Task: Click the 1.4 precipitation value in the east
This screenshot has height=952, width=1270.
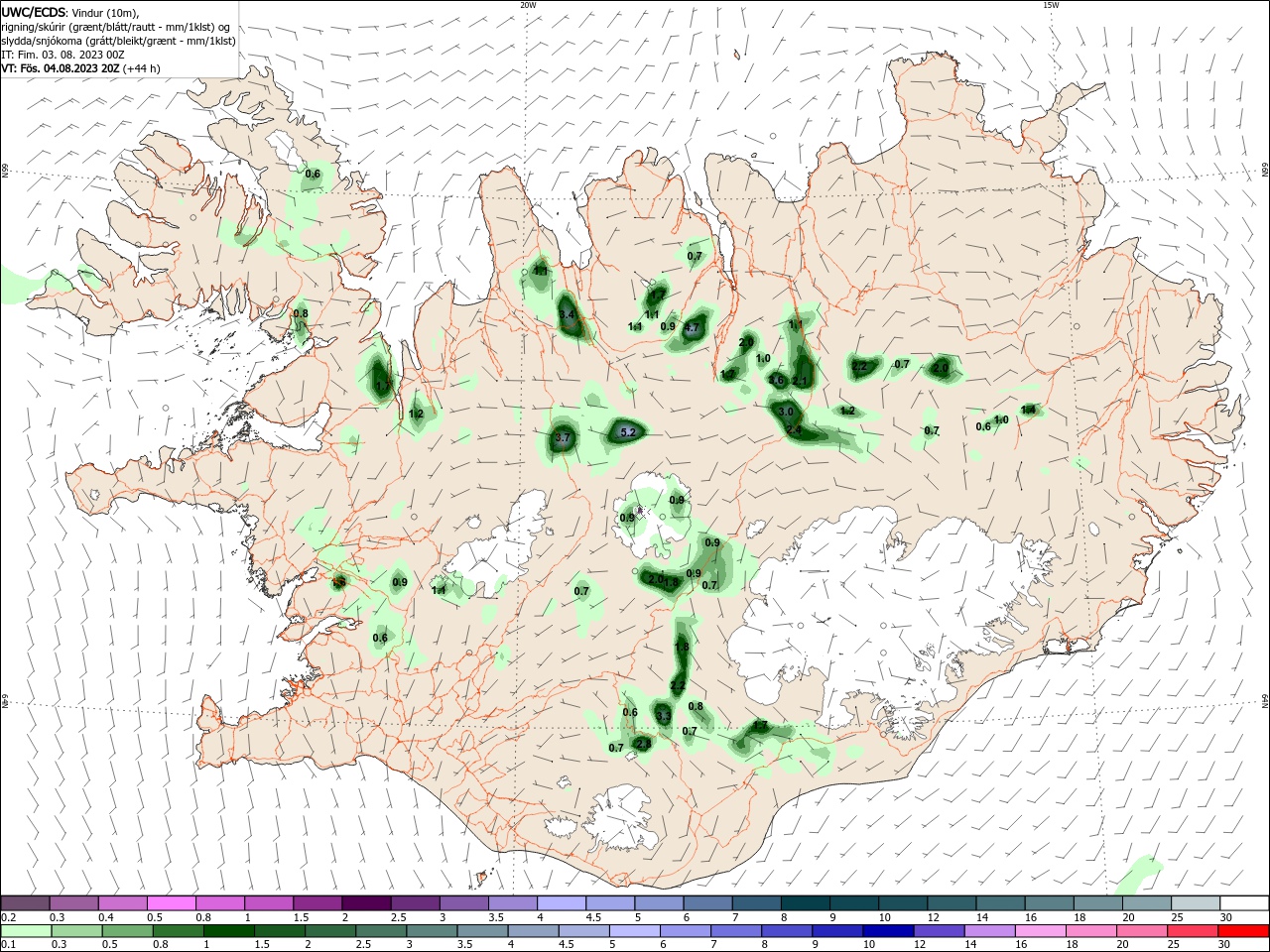Action: click(x=1028, y=410)
